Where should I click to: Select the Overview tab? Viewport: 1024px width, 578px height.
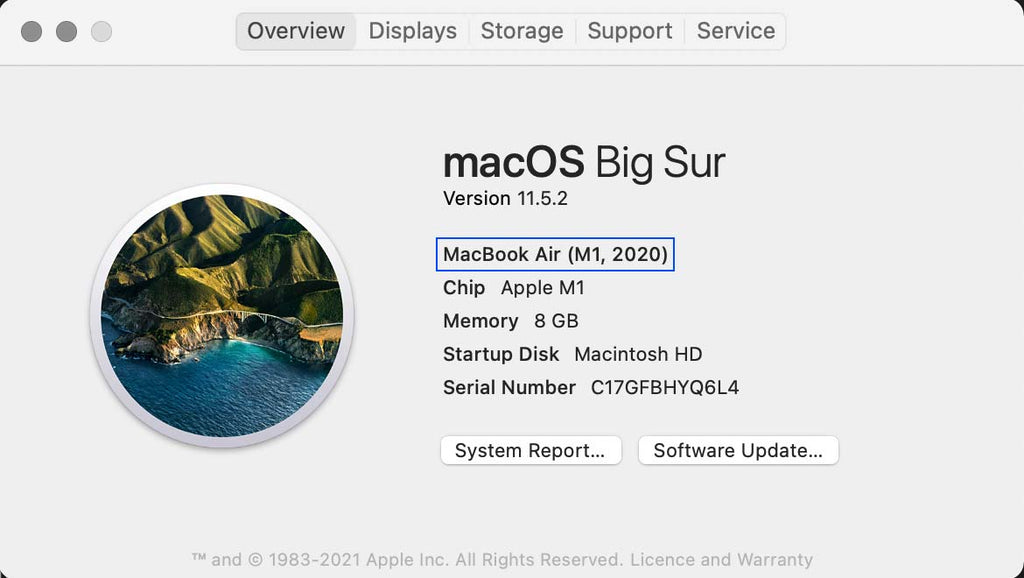click(x=295, y=31)
